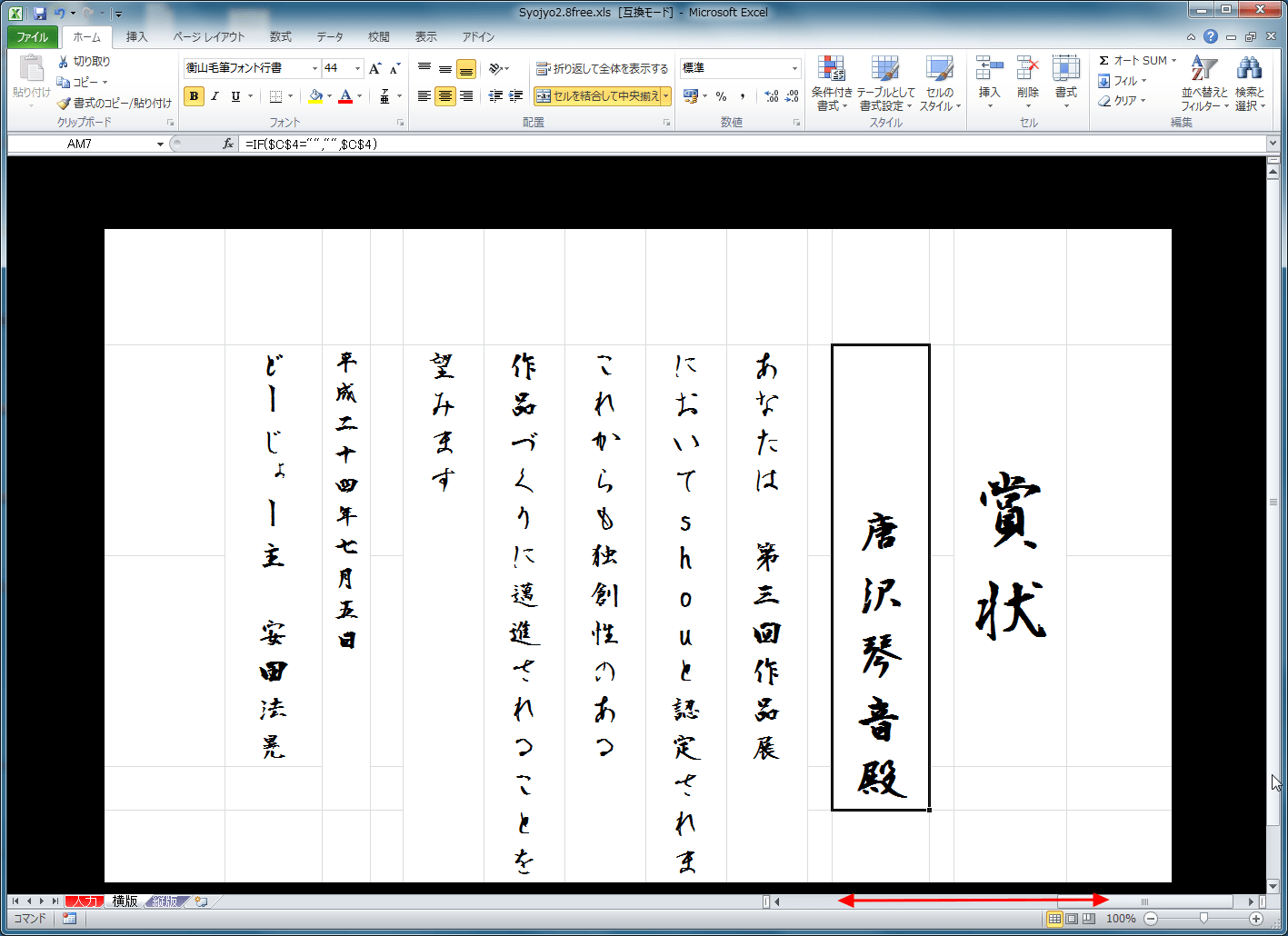Click the wrap text button
The height and width of the screenshot is (936, 1288).
(x=602, y=68)
